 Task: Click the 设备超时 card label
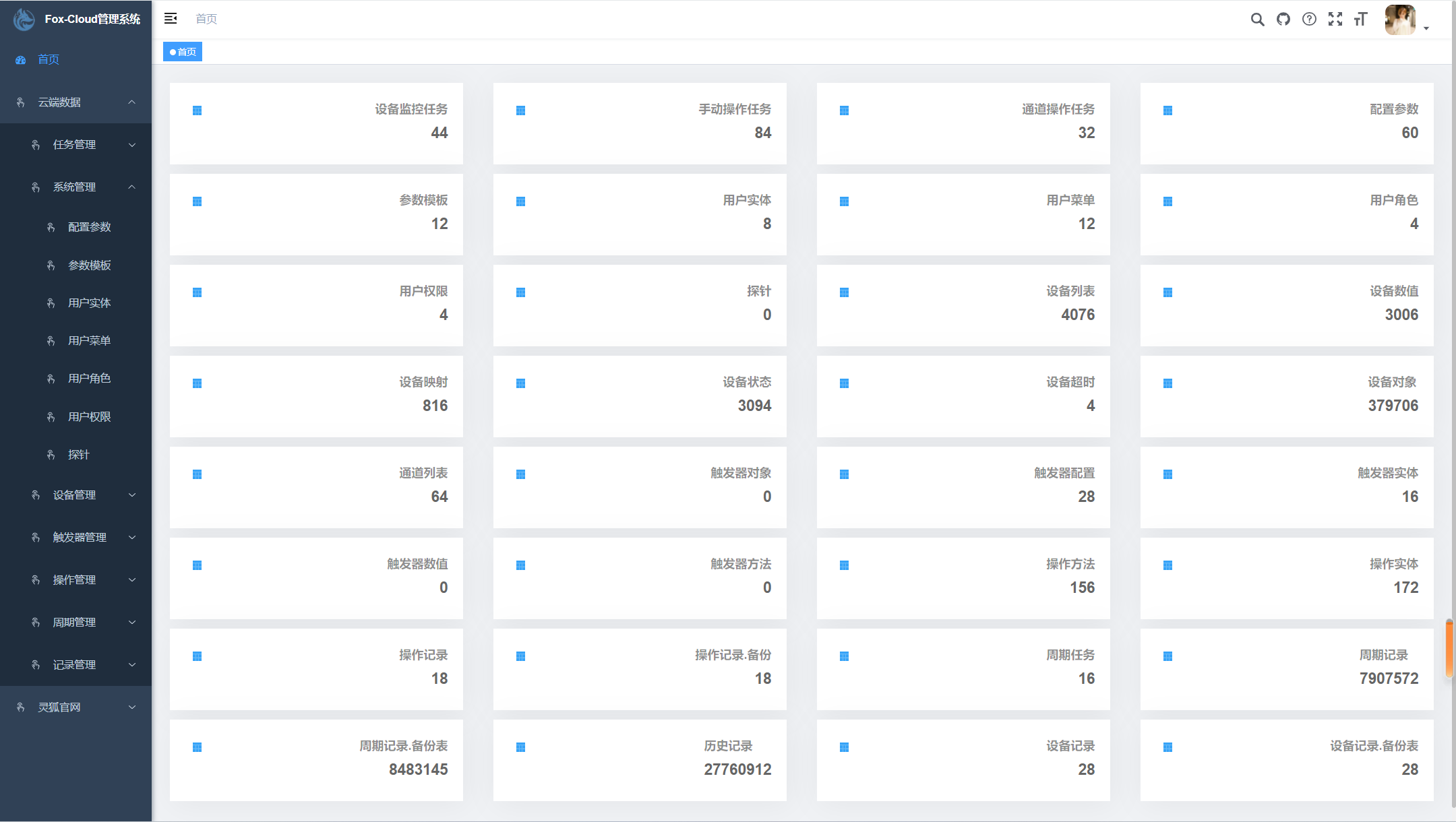[1070, 382]
